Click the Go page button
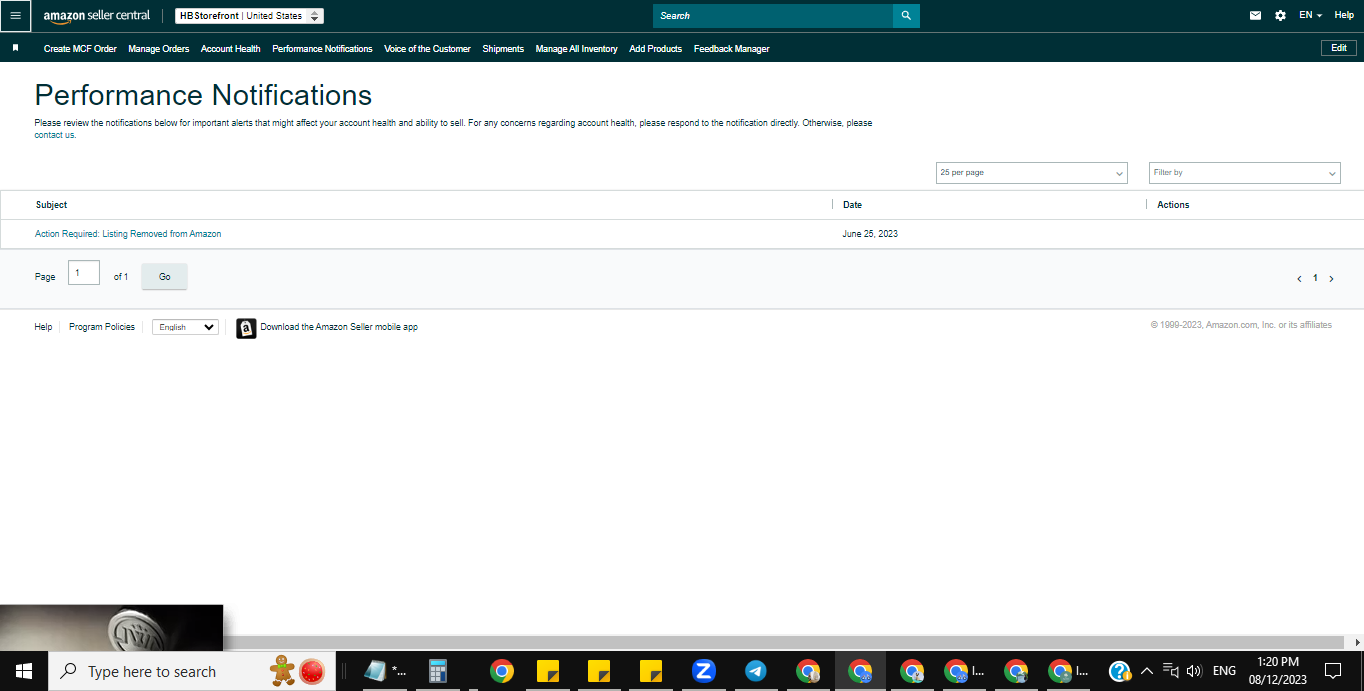This screenshot has height=691, width=1364. point(164,277)
